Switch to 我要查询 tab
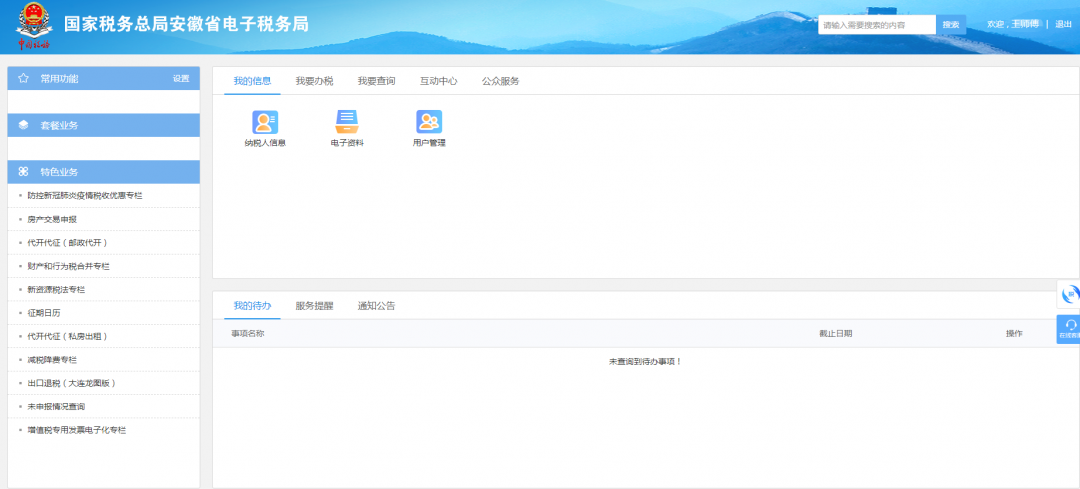 [376, 81]
